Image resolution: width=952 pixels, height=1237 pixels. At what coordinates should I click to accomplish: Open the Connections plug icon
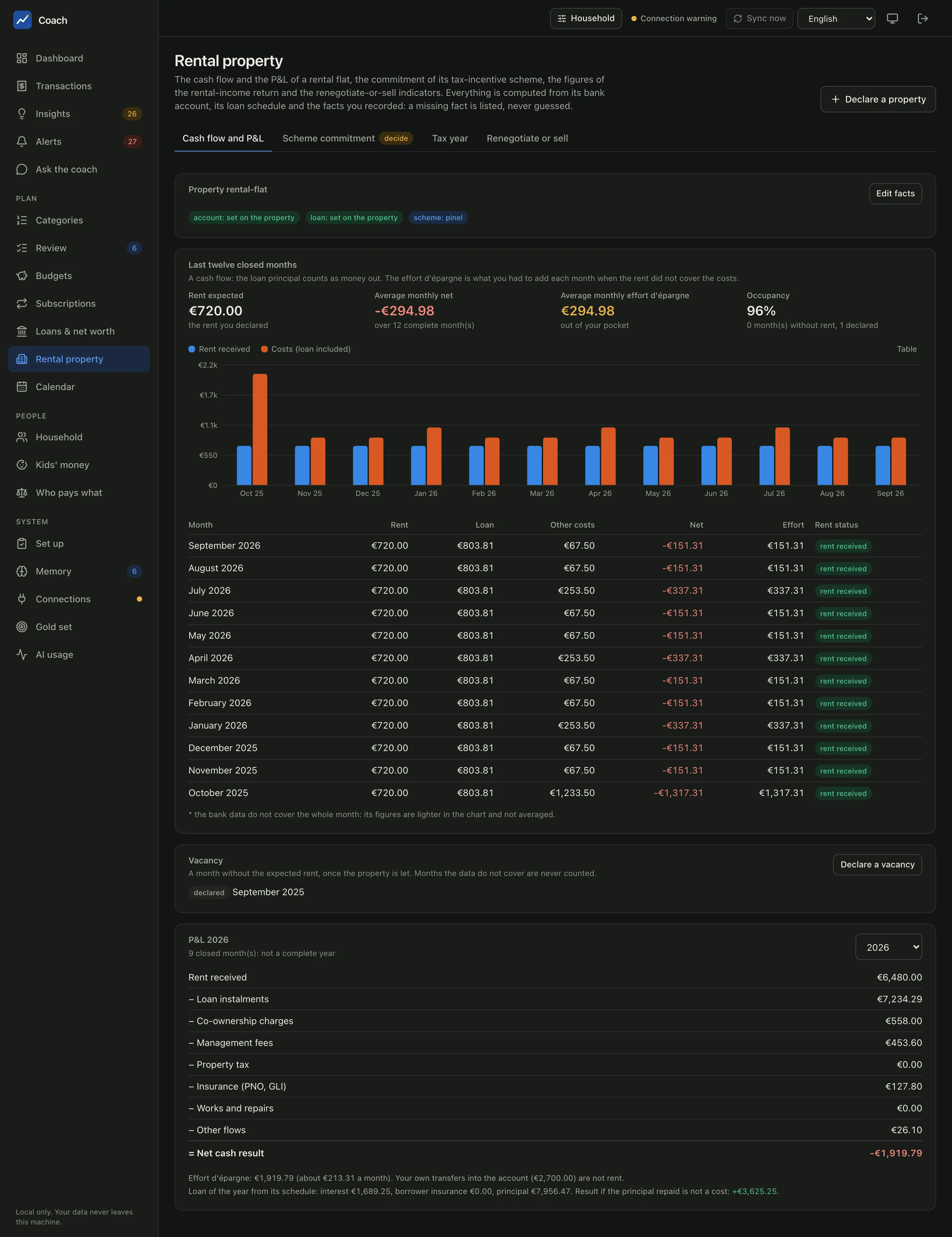(21, 599)
